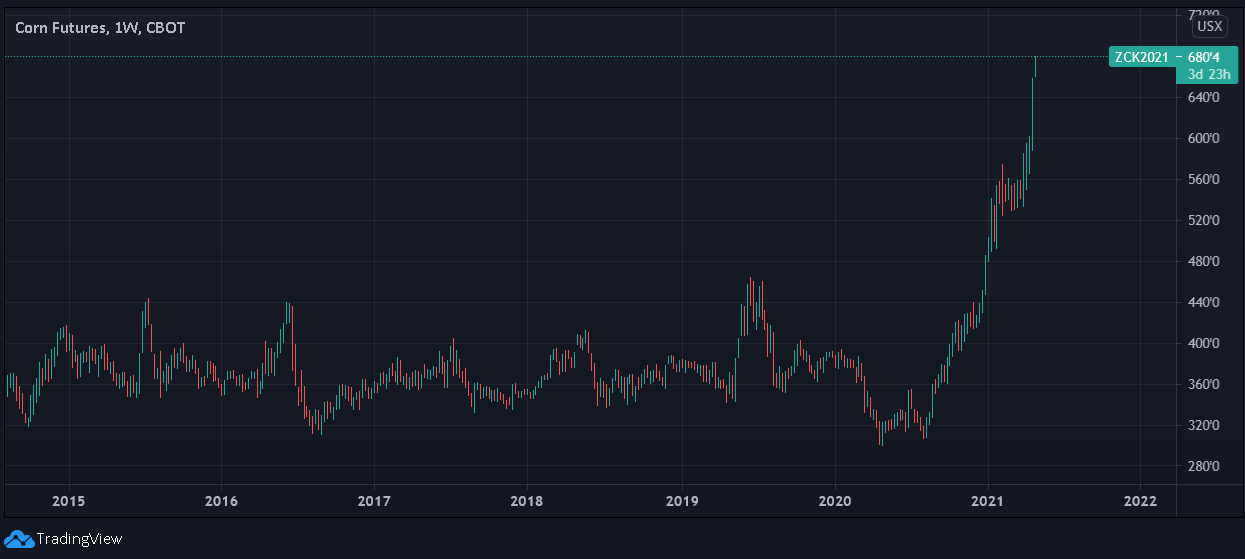
Task: Click the 560'0 price scale label
Action: (1204, 180)
